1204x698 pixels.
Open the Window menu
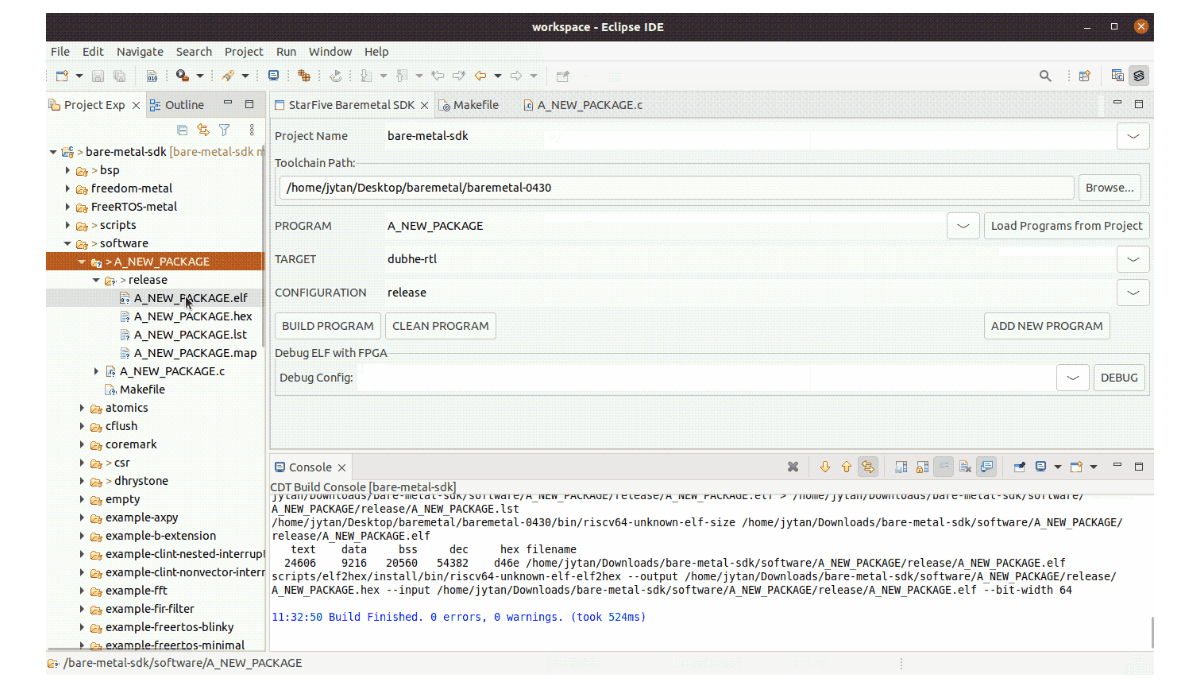tap(330, 52)
